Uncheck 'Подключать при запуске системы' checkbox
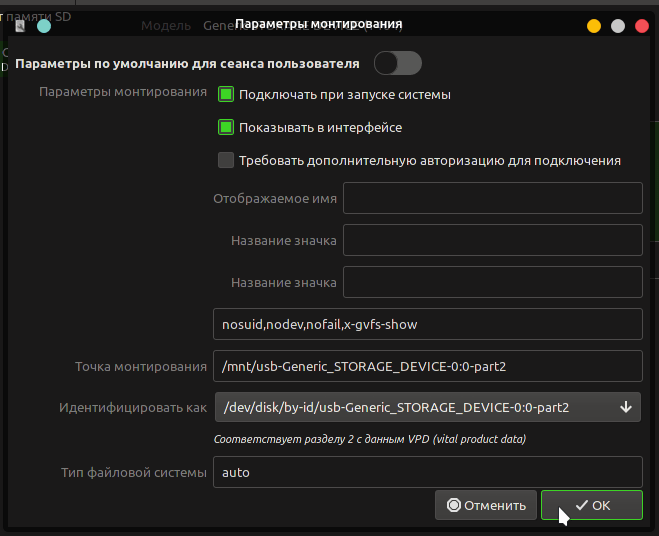659x536 pixels. 226,94
